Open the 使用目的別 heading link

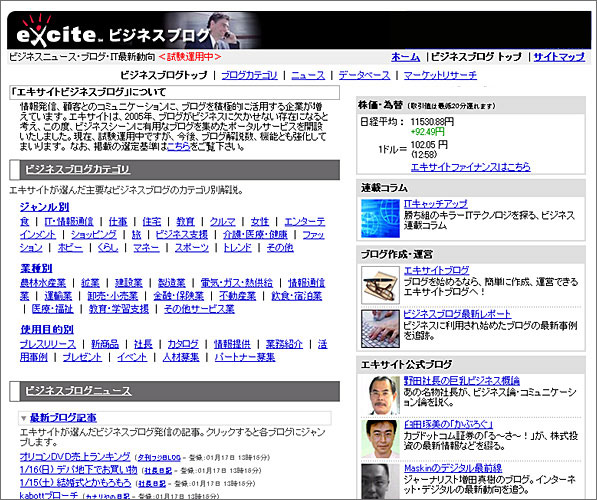pyautogui.click(x=47, y=329)
